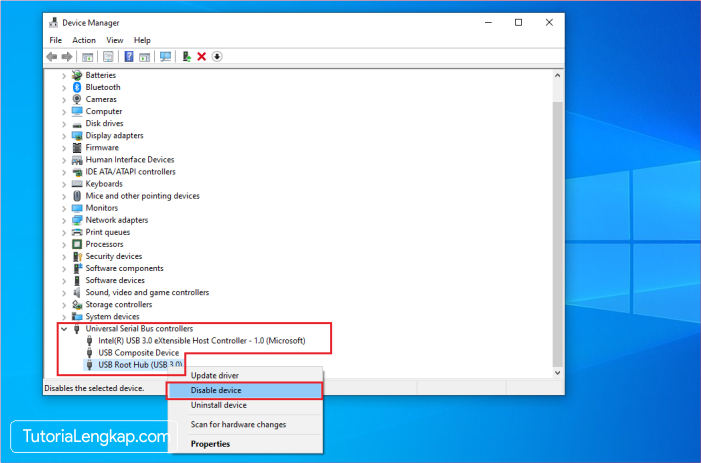
Task: Select the Batteries category icon
Action: pos(77,75)
